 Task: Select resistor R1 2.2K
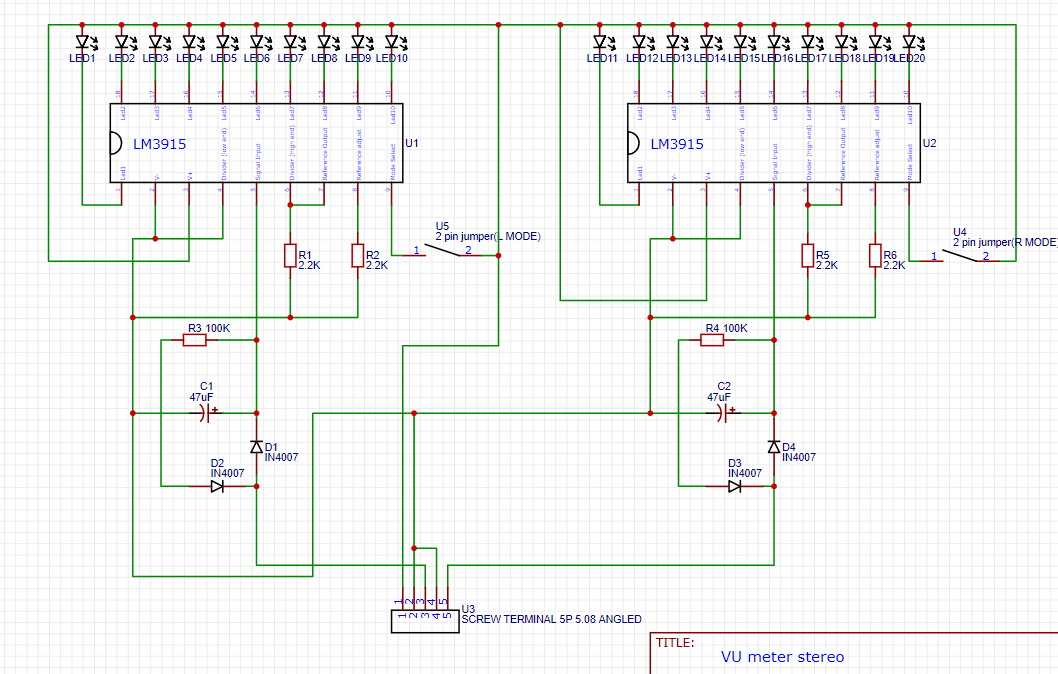click(290, 257)
